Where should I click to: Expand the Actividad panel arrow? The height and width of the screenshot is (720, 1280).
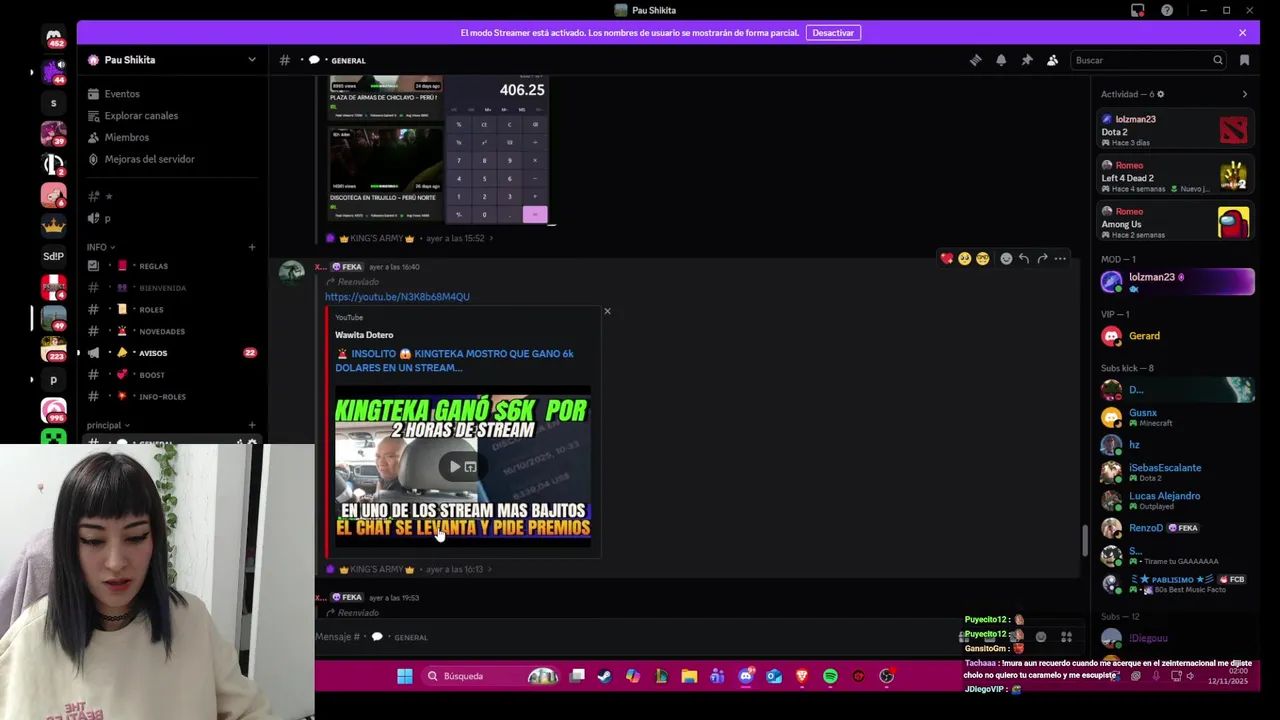click(x=1244, y=94)
